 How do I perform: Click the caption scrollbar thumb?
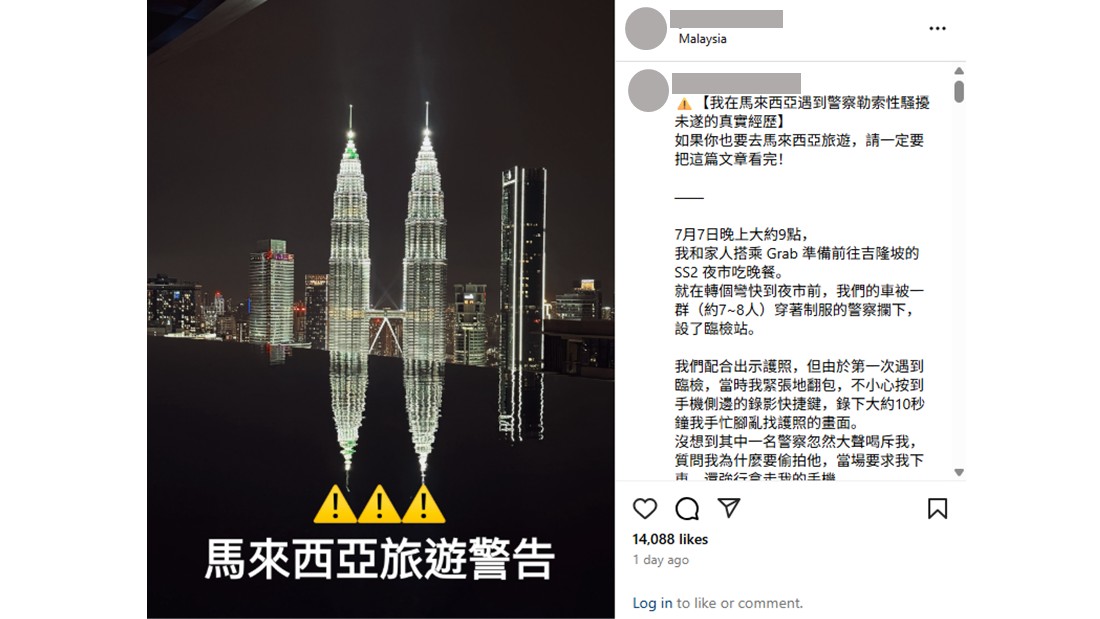pos(959,92)
